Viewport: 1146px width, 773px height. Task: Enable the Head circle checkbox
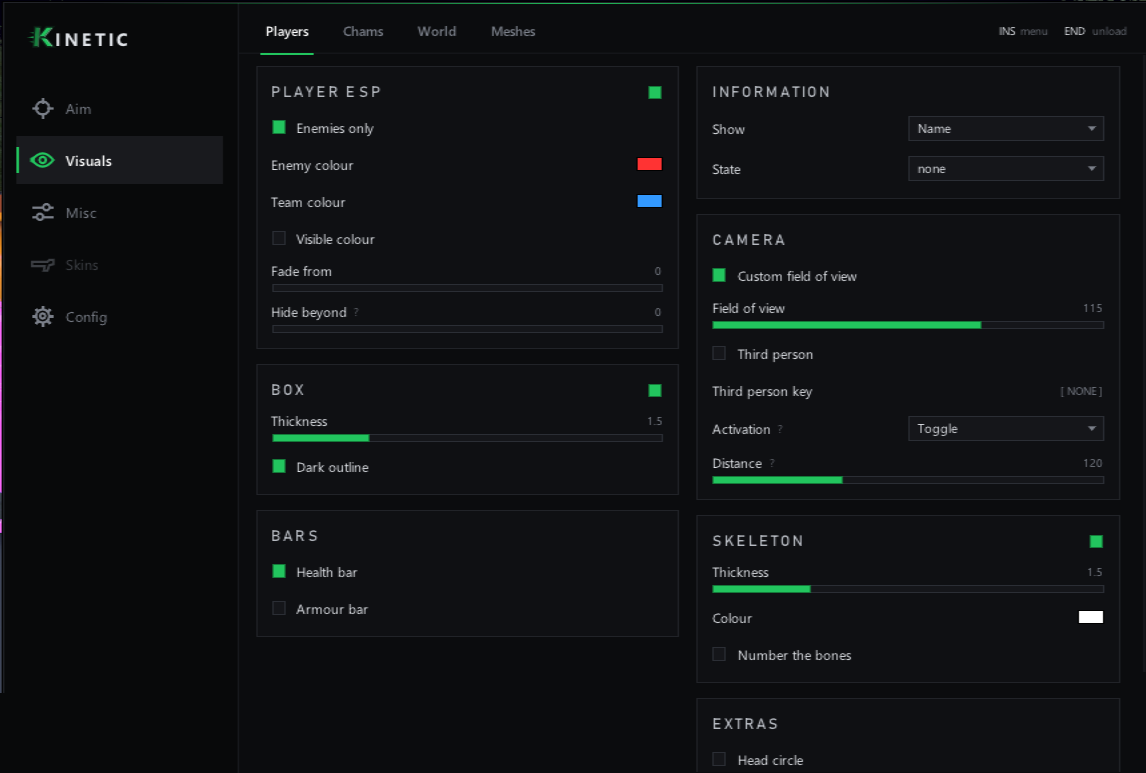tap(719, 759)
